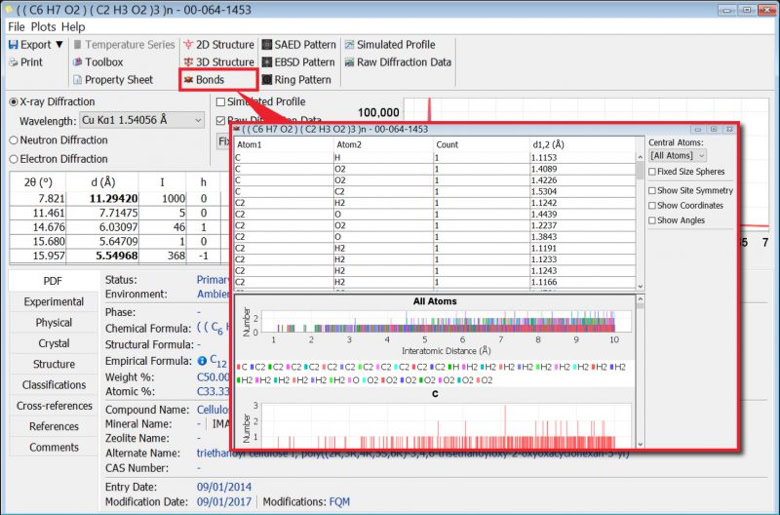
Task: Check the Show Site Symmetry option
Action: pos(653,190)
